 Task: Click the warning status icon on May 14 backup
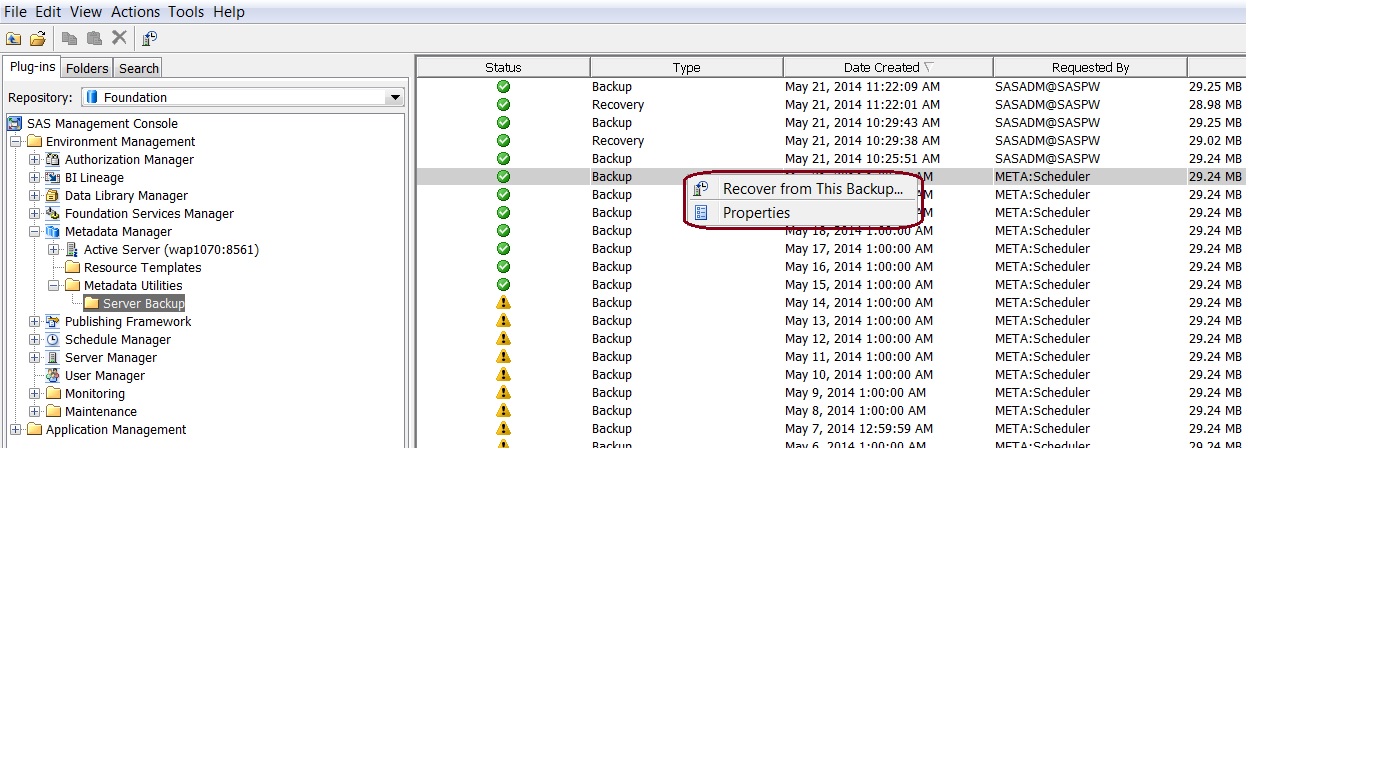pyautogui.click(x=503, y=302)
